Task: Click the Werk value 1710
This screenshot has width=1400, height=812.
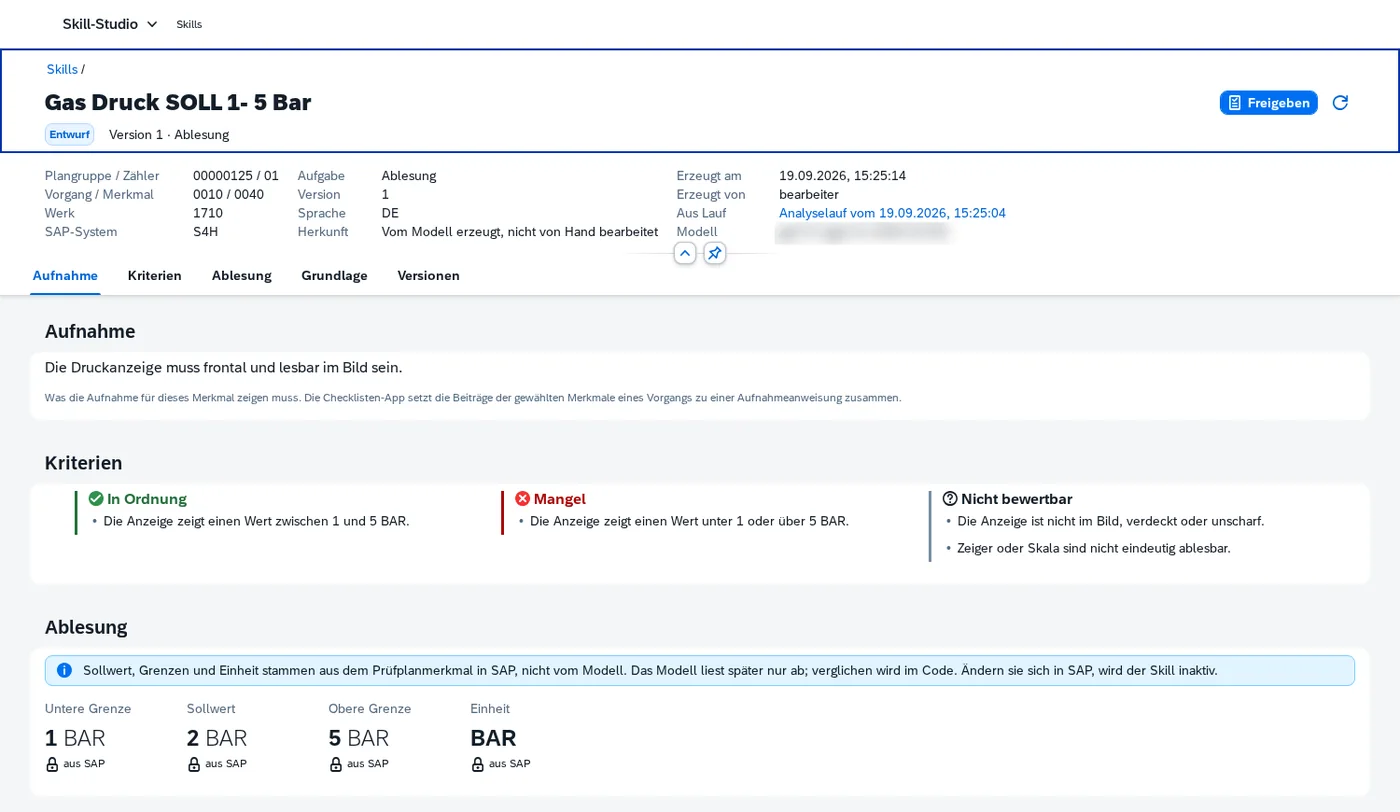Action: [x=208, y=213]
